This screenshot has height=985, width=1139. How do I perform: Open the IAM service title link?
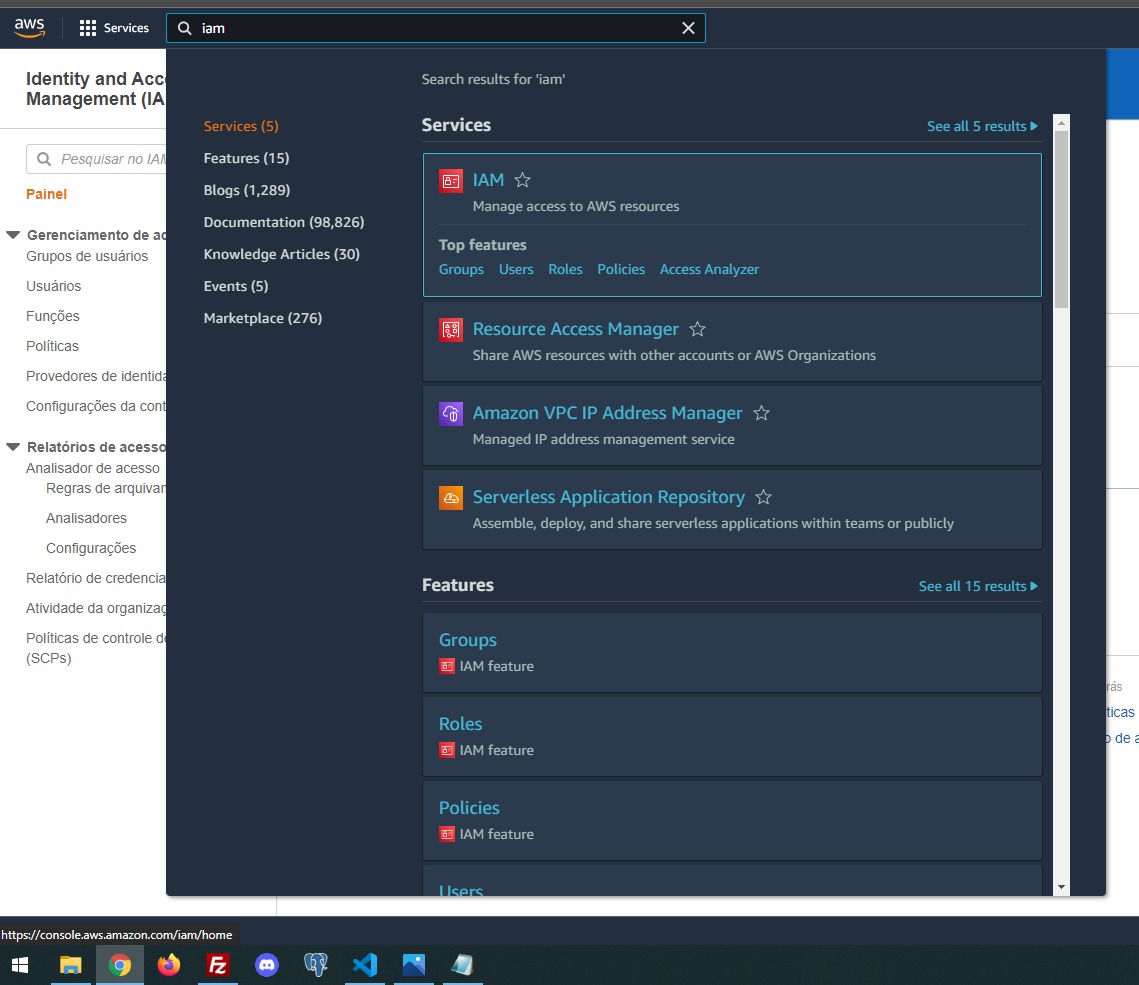click(x=488, y=180)
